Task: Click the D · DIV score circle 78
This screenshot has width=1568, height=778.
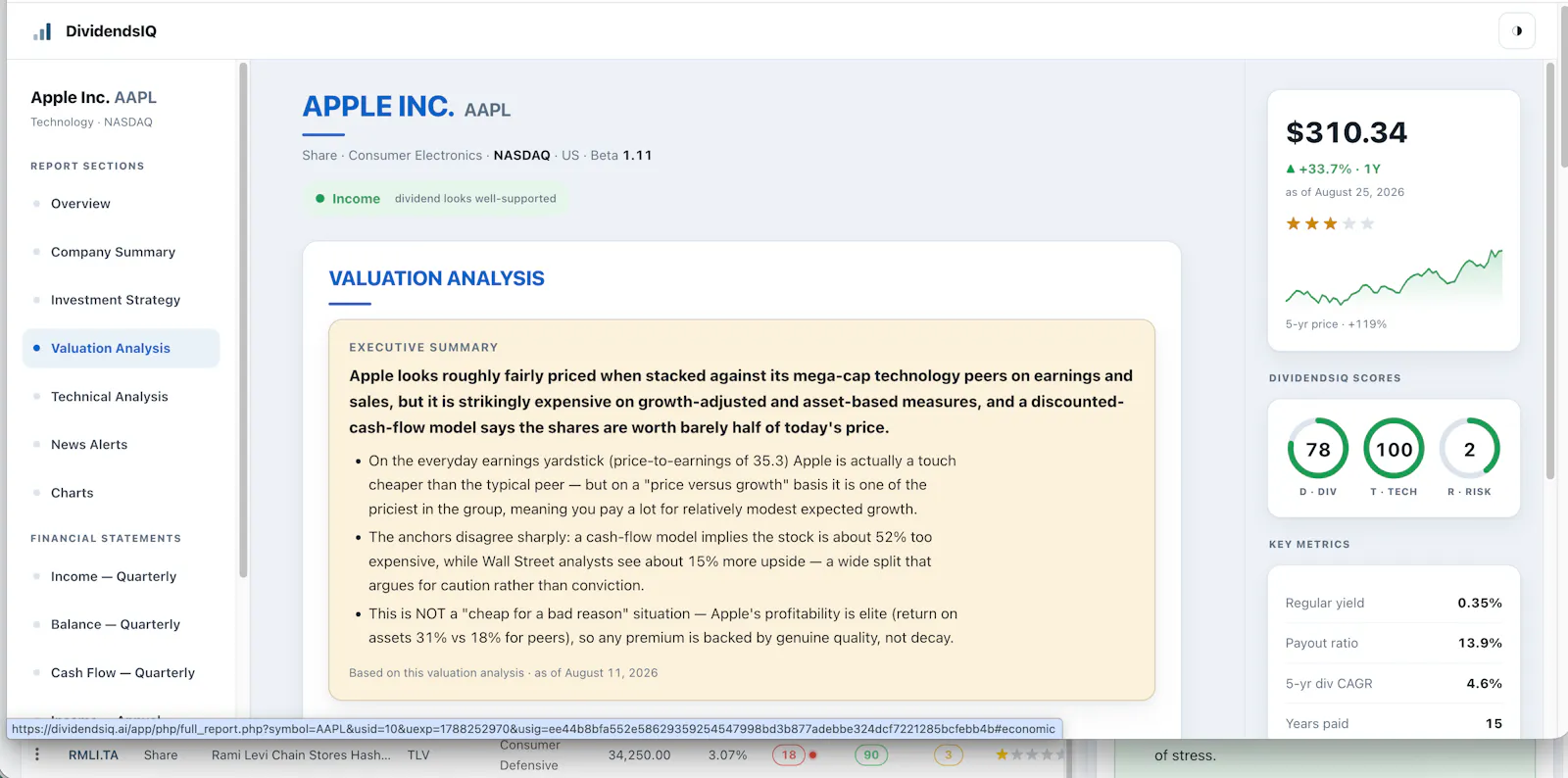Action: (1318, 449)
